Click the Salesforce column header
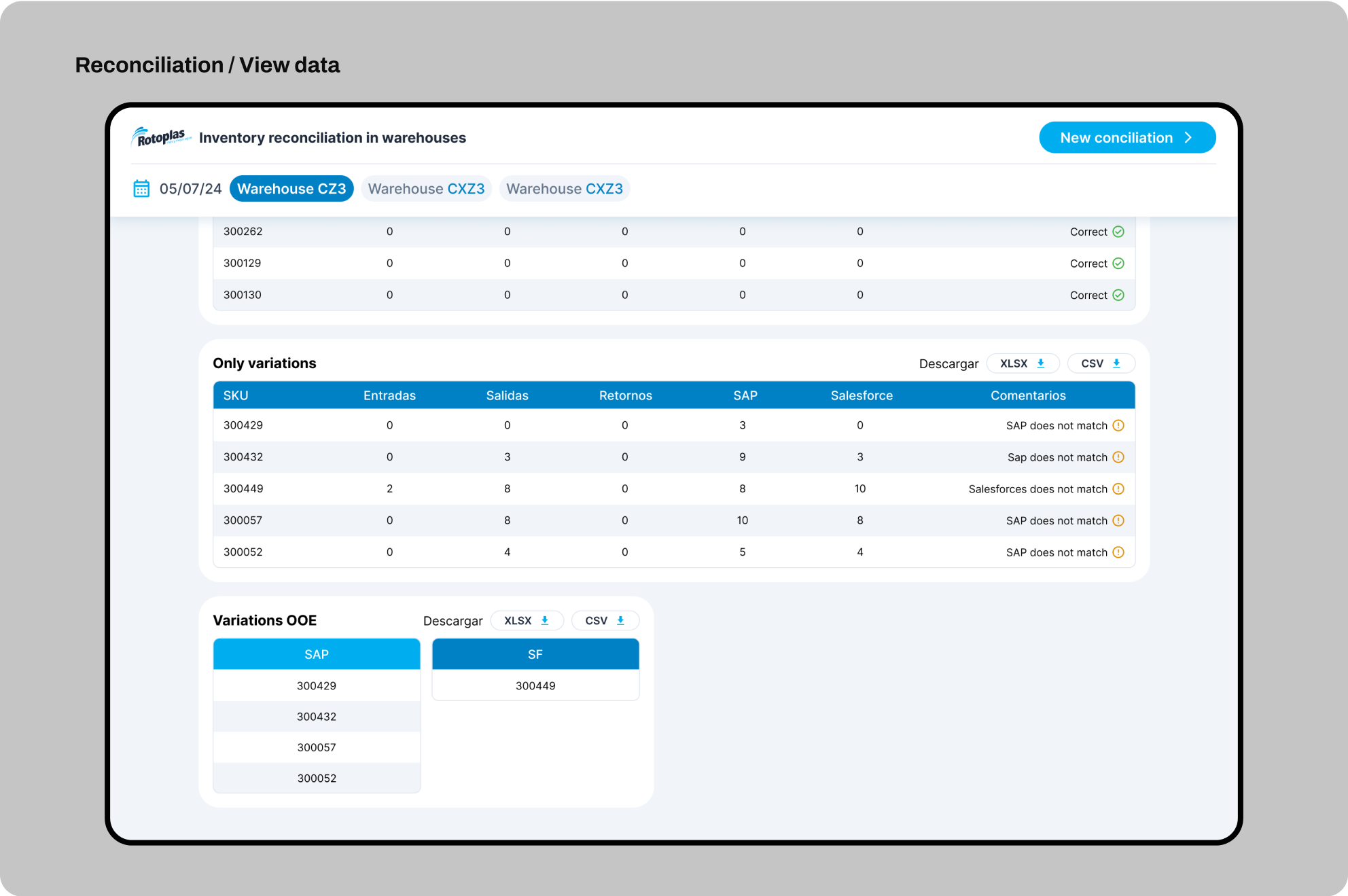Viewport: 1348px width, 896px height. tap(862, 395)
